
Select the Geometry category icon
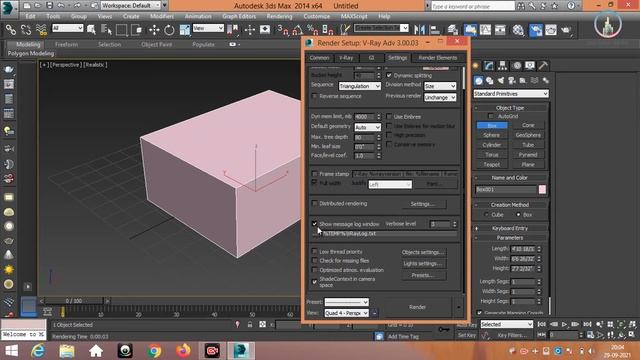click(478, 80)
